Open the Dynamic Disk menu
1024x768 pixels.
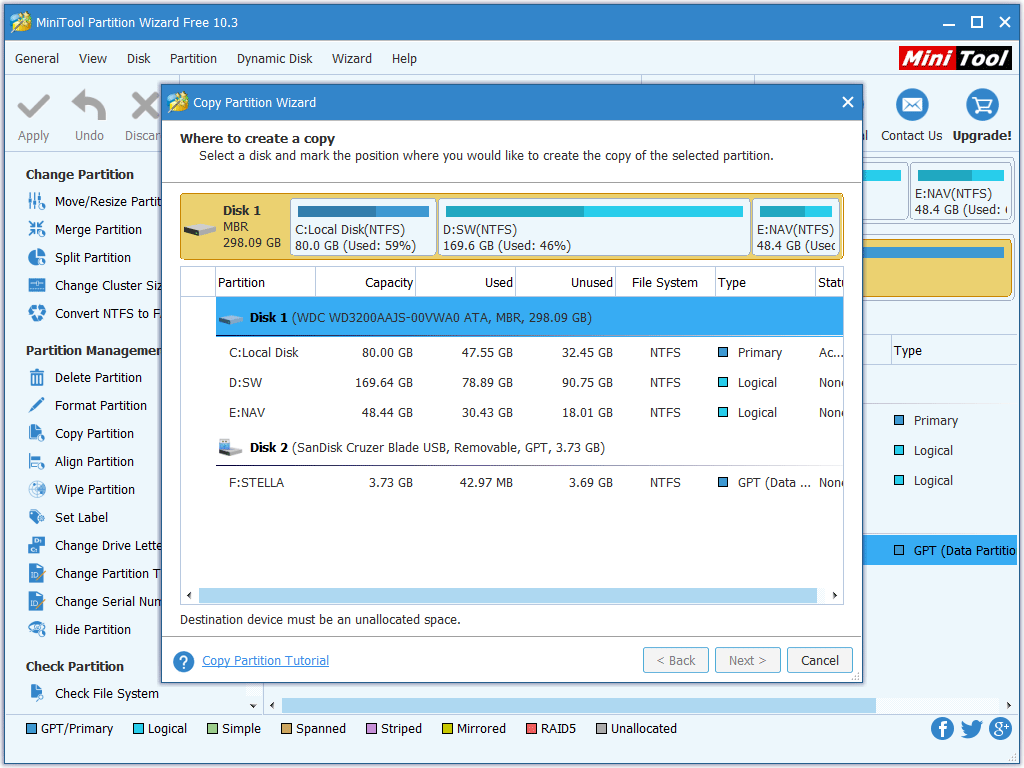pyautogui.click(x=274, y=59)
